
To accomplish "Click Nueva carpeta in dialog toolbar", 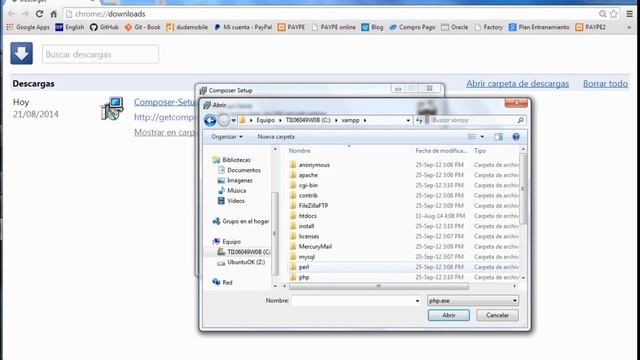I will (276, 137).
